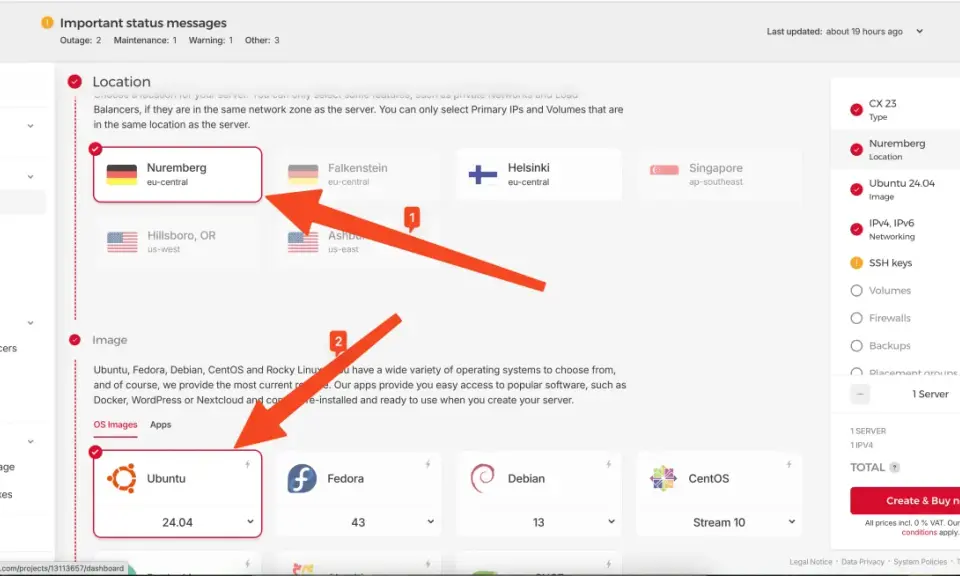This screenshot has height=576, width=960.
Task: Click the CentOS logo icon
Action: 663,478
